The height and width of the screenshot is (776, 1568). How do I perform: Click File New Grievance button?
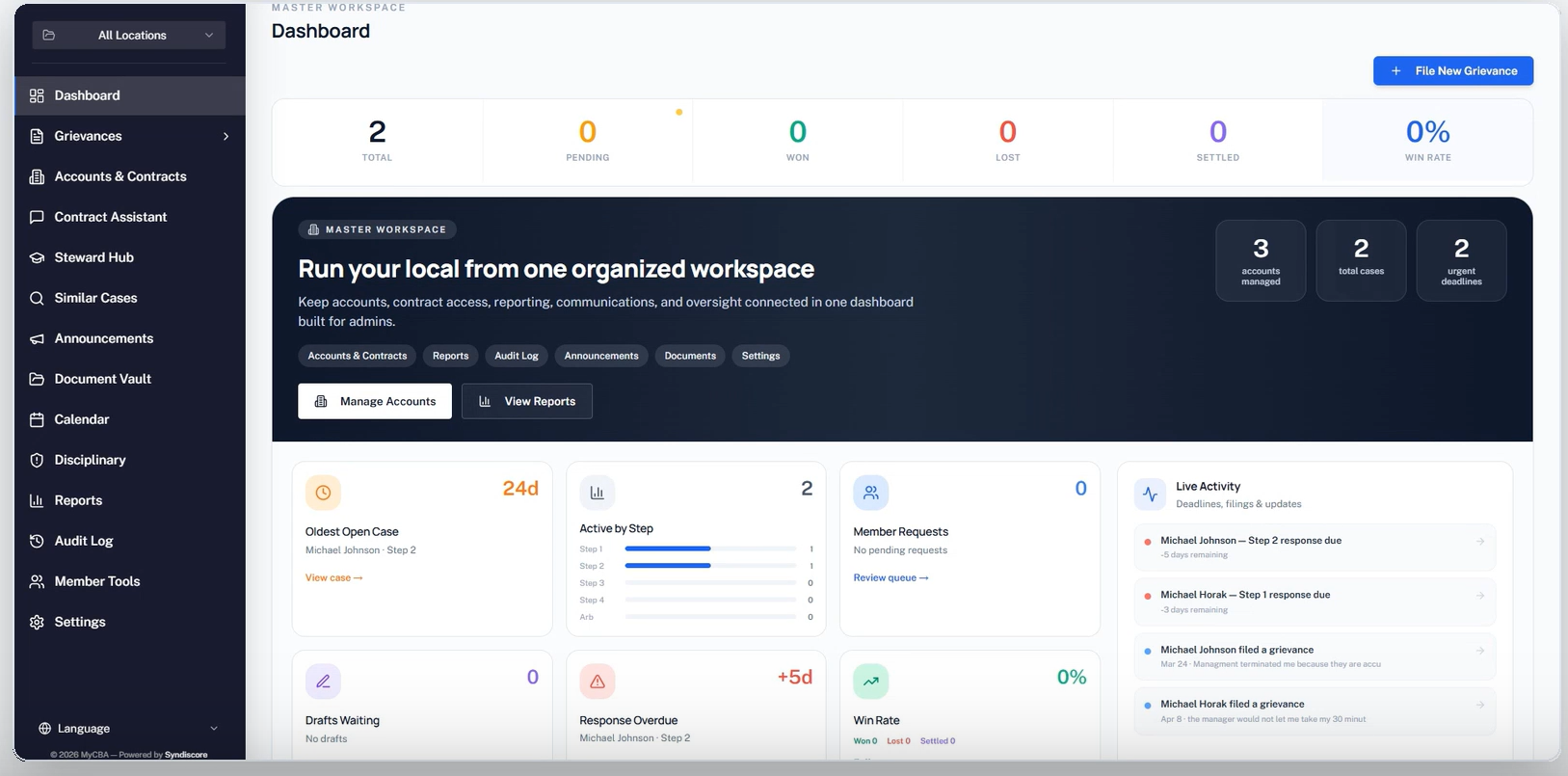click(x=1453, y=70)
